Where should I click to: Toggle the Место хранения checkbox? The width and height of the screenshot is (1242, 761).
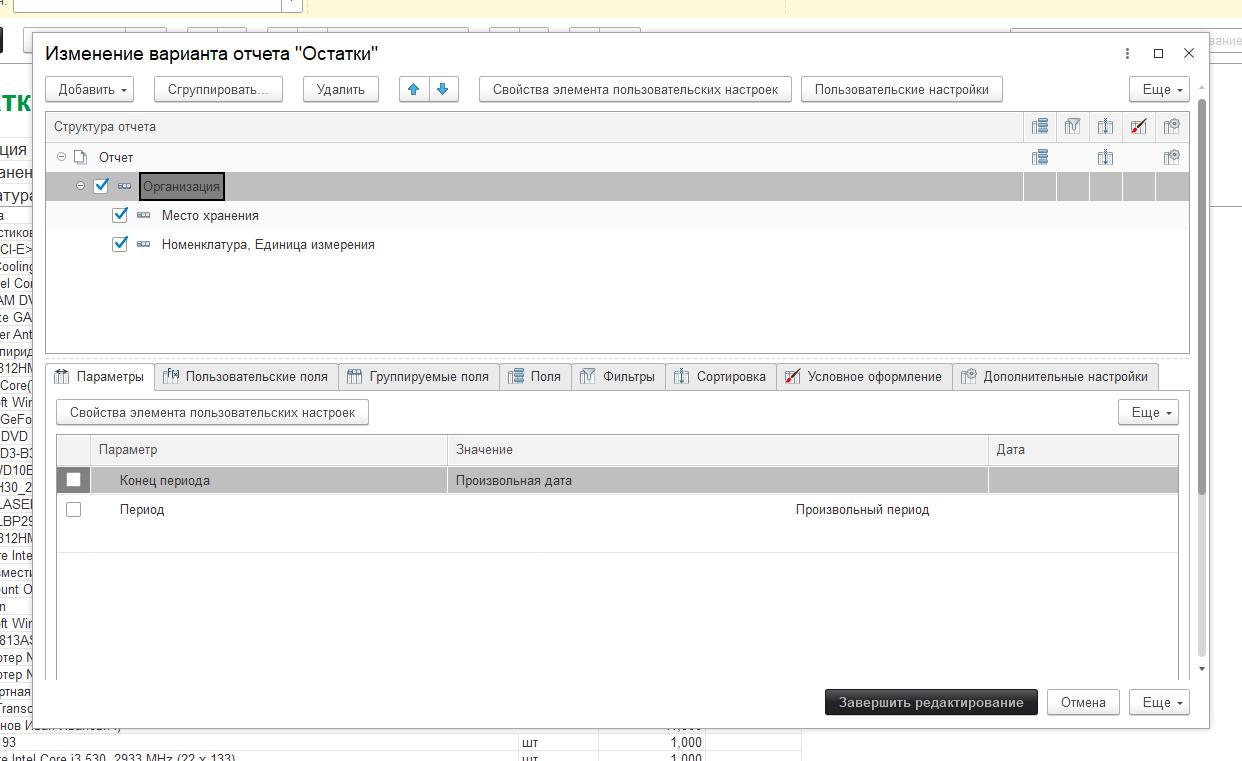pos(120,215)
